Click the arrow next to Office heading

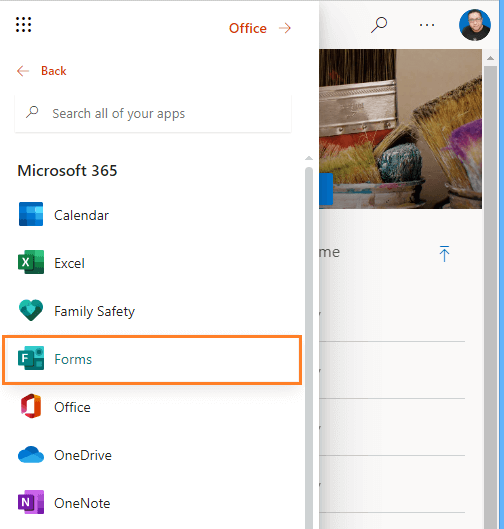click(x=285, y=28)
